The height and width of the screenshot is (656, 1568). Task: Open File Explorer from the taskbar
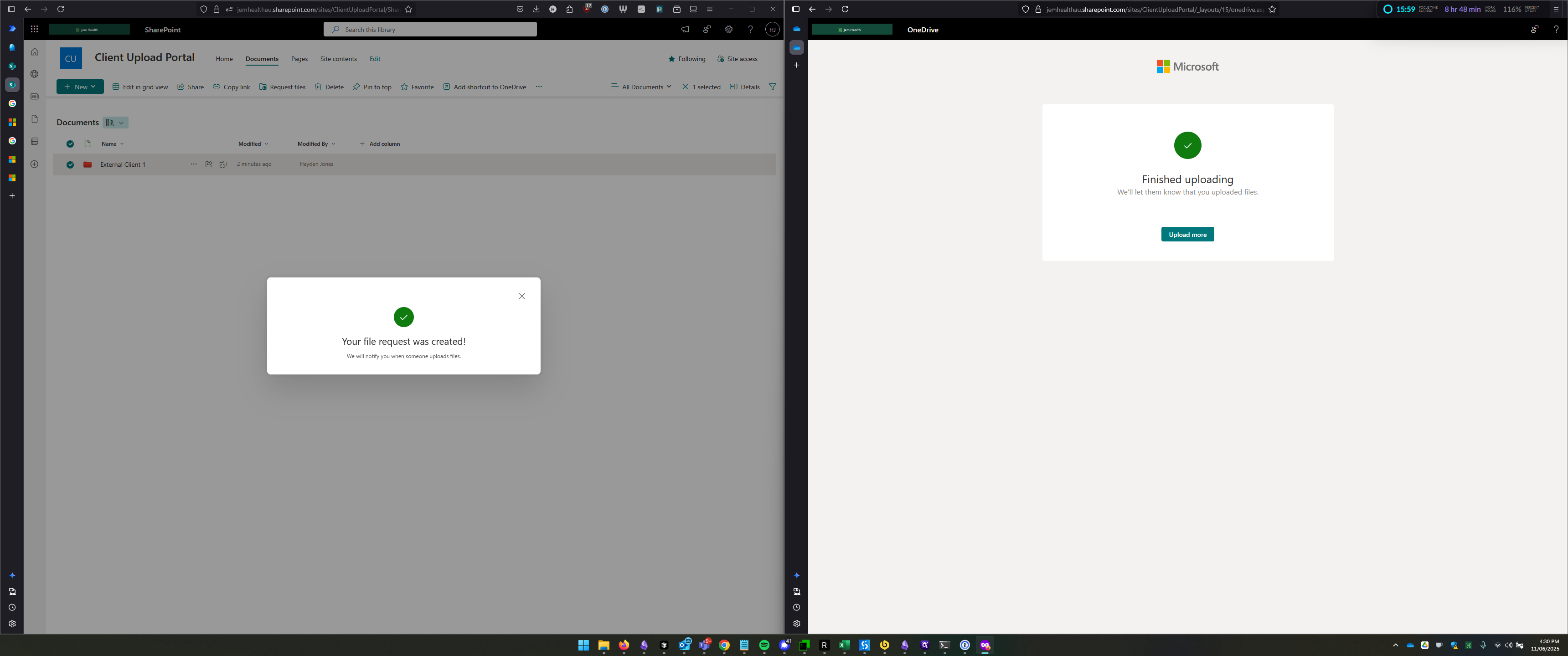pos(604,645)
